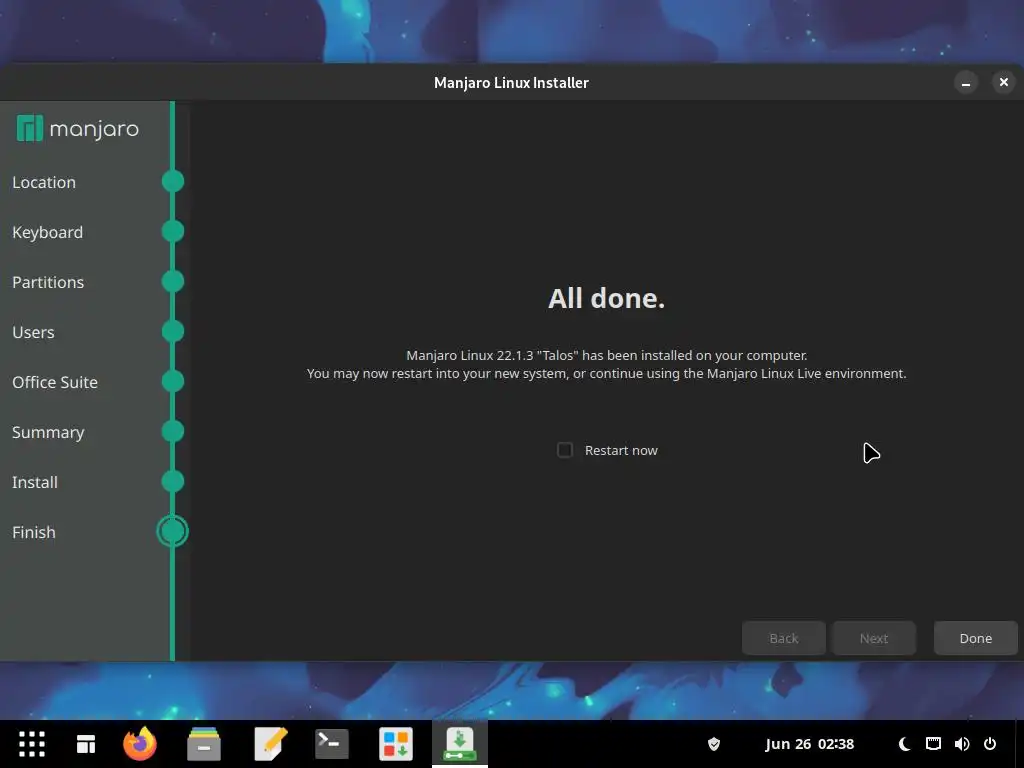This screenshot has width=1024, height=768.
Task: Click the Manjaro logo in sidebar
Action: tap(78, 129)
